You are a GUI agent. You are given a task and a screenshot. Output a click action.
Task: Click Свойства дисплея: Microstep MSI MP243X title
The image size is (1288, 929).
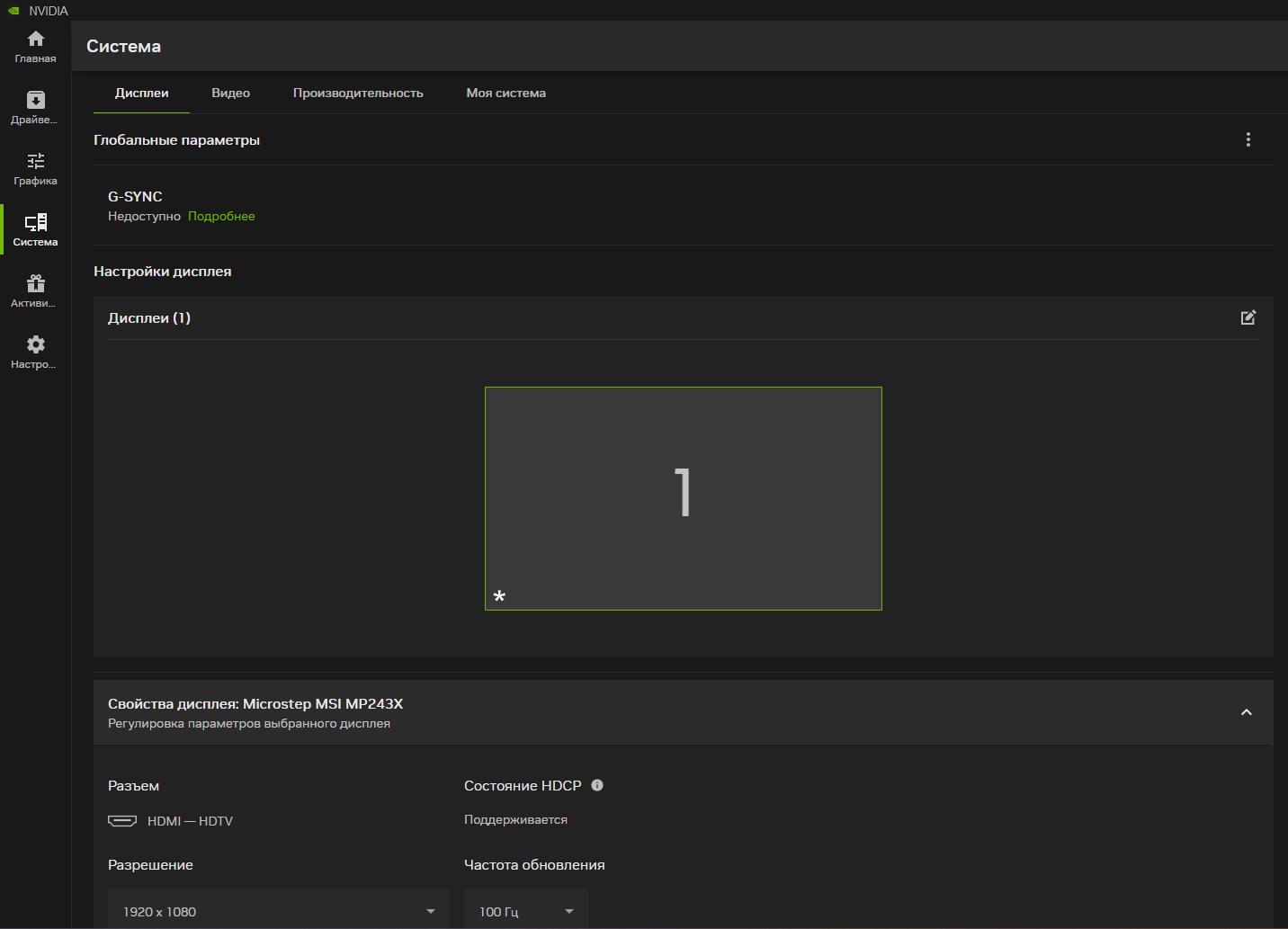coord(255,703)
